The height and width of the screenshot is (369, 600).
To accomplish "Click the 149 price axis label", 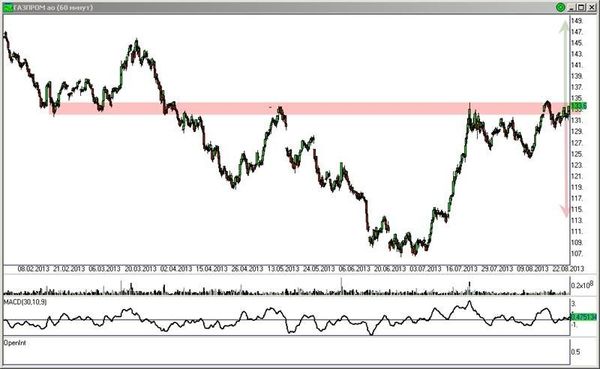I will (x=577, y=20).
